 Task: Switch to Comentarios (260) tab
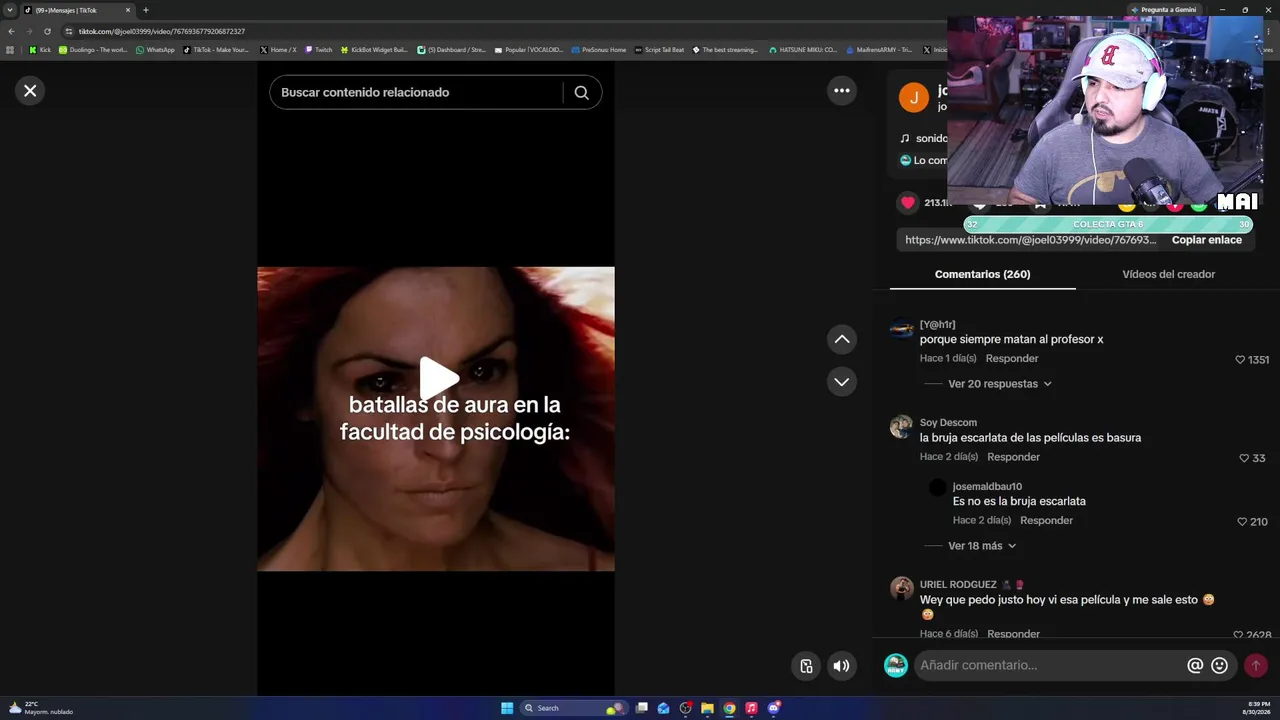click(982, 274)
